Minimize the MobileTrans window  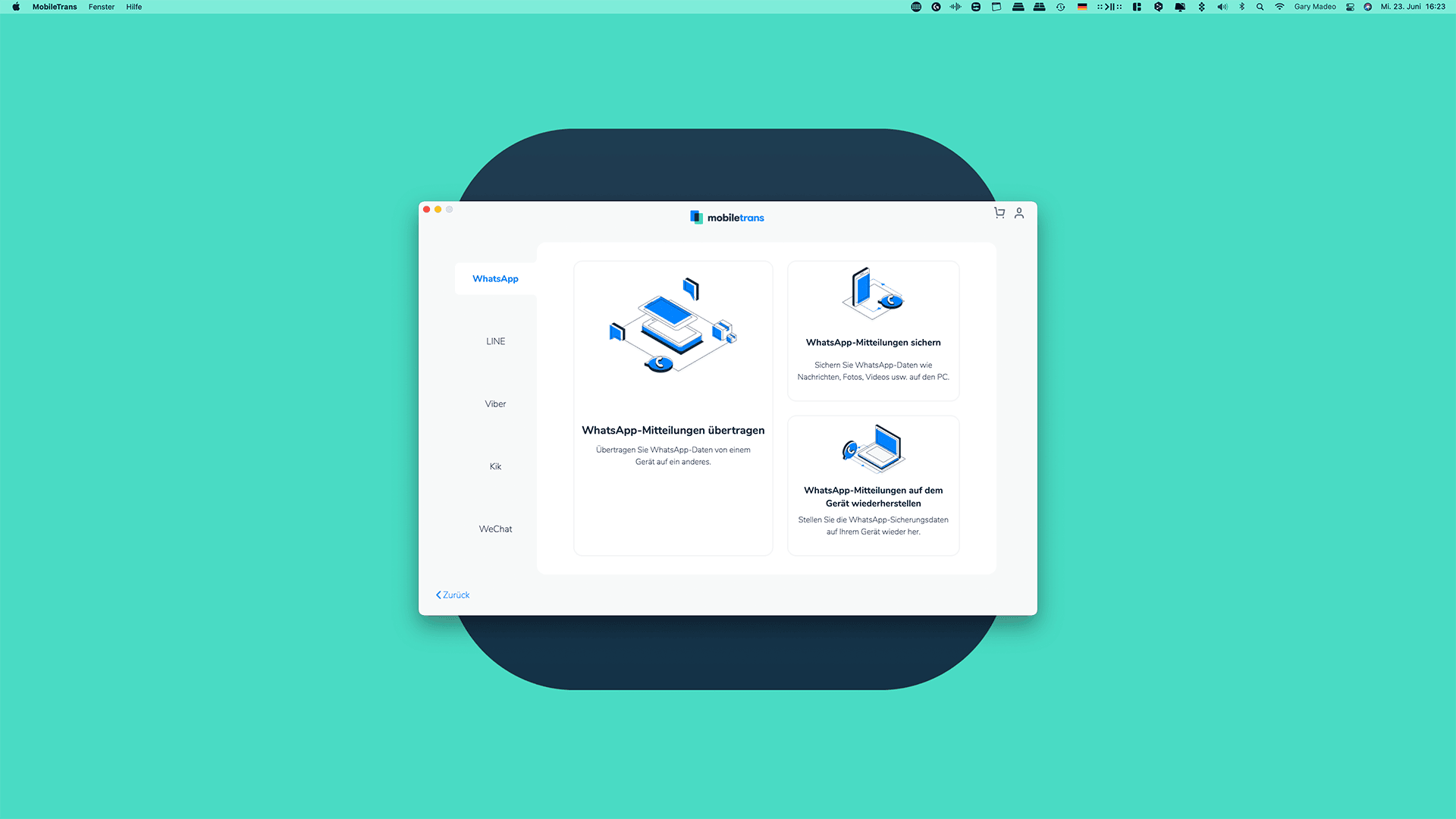click(x=438, y=209)
